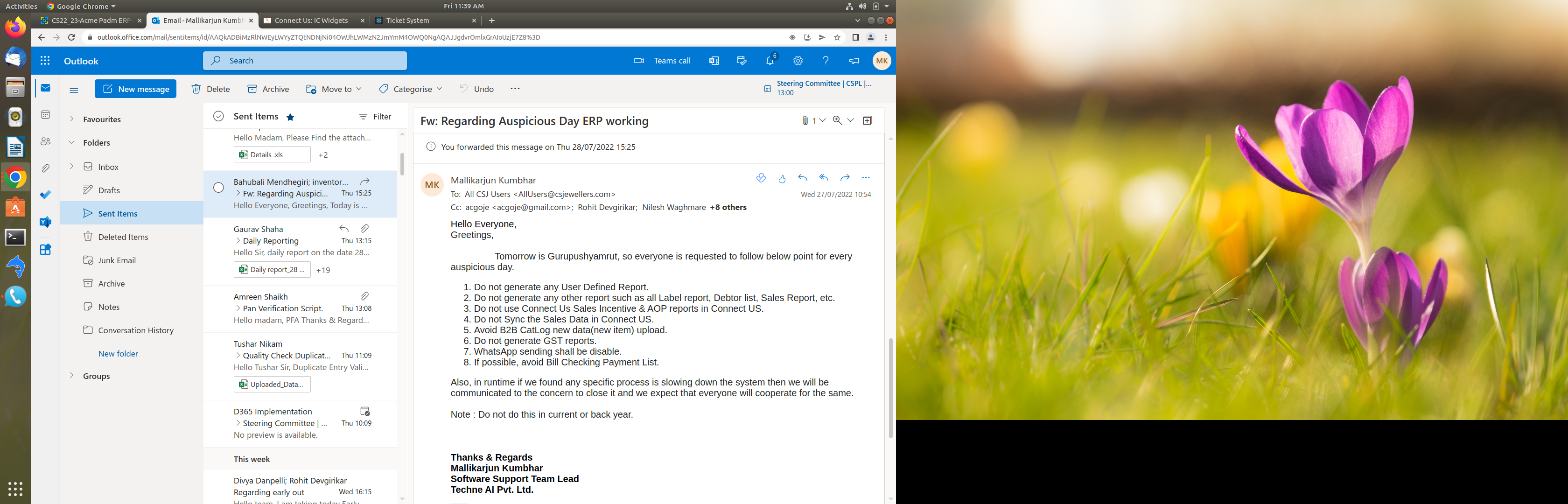1568x504 pixels.
Task: Open the To Do checkmark app
Action: click(x=46, y=195)
